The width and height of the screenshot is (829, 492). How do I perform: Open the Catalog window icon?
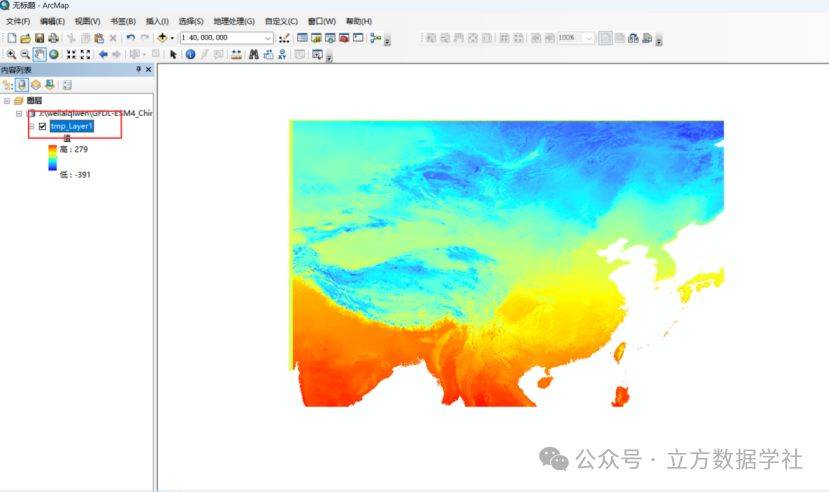point(316,38)
